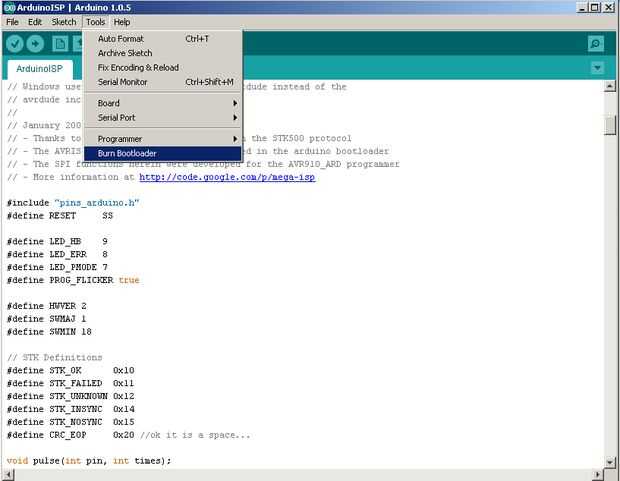Click the #define STK_FAILED 0x11 line

coord(70,383)
